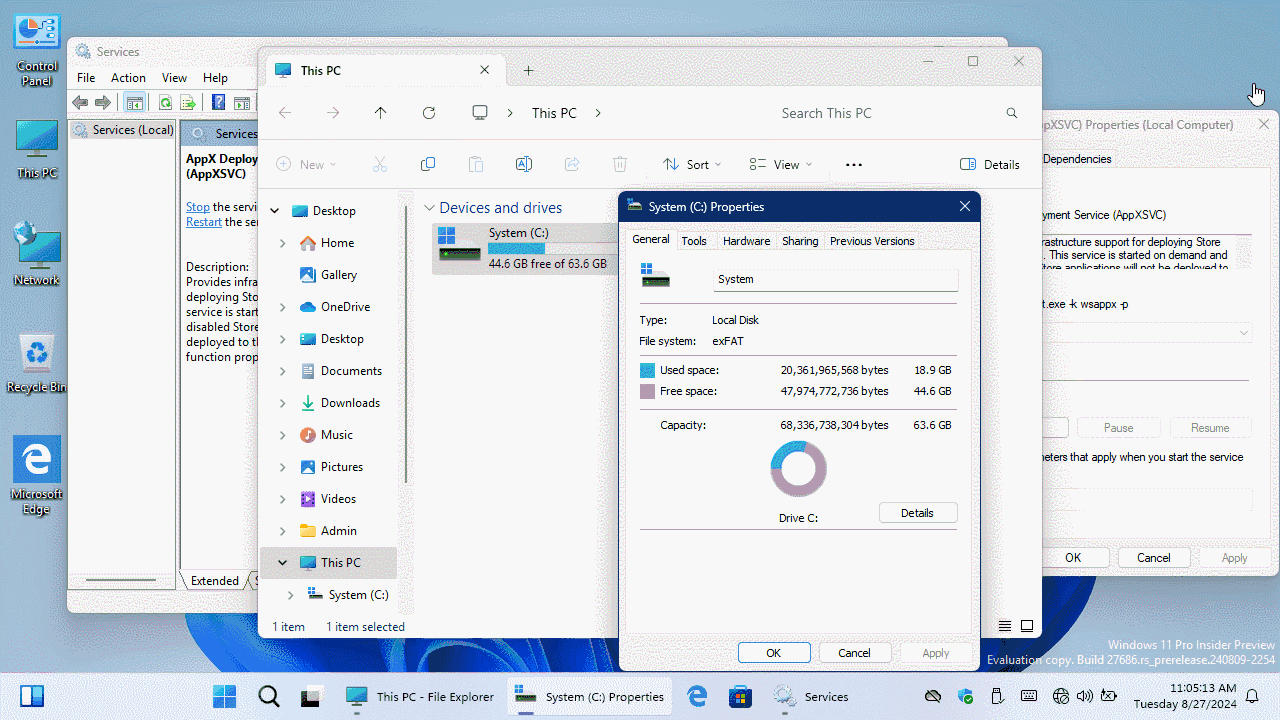
Task: Open Microsoft Store from the taskbar
Action: pos(740,697)
